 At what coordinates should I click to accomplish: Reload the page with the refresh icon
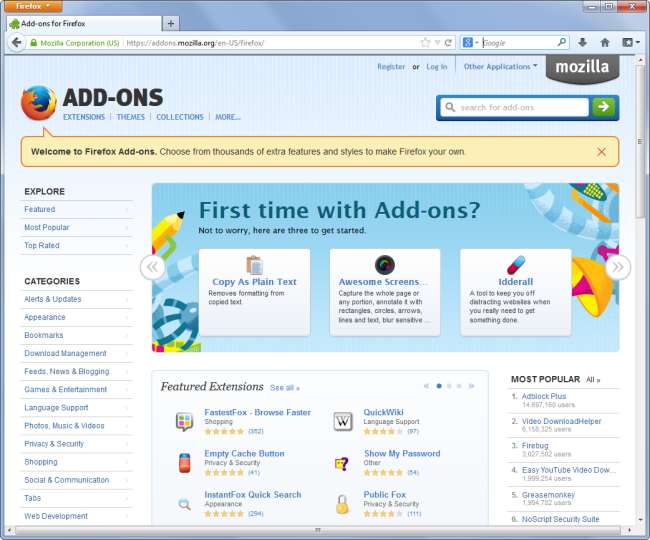[x=448, y=43]
